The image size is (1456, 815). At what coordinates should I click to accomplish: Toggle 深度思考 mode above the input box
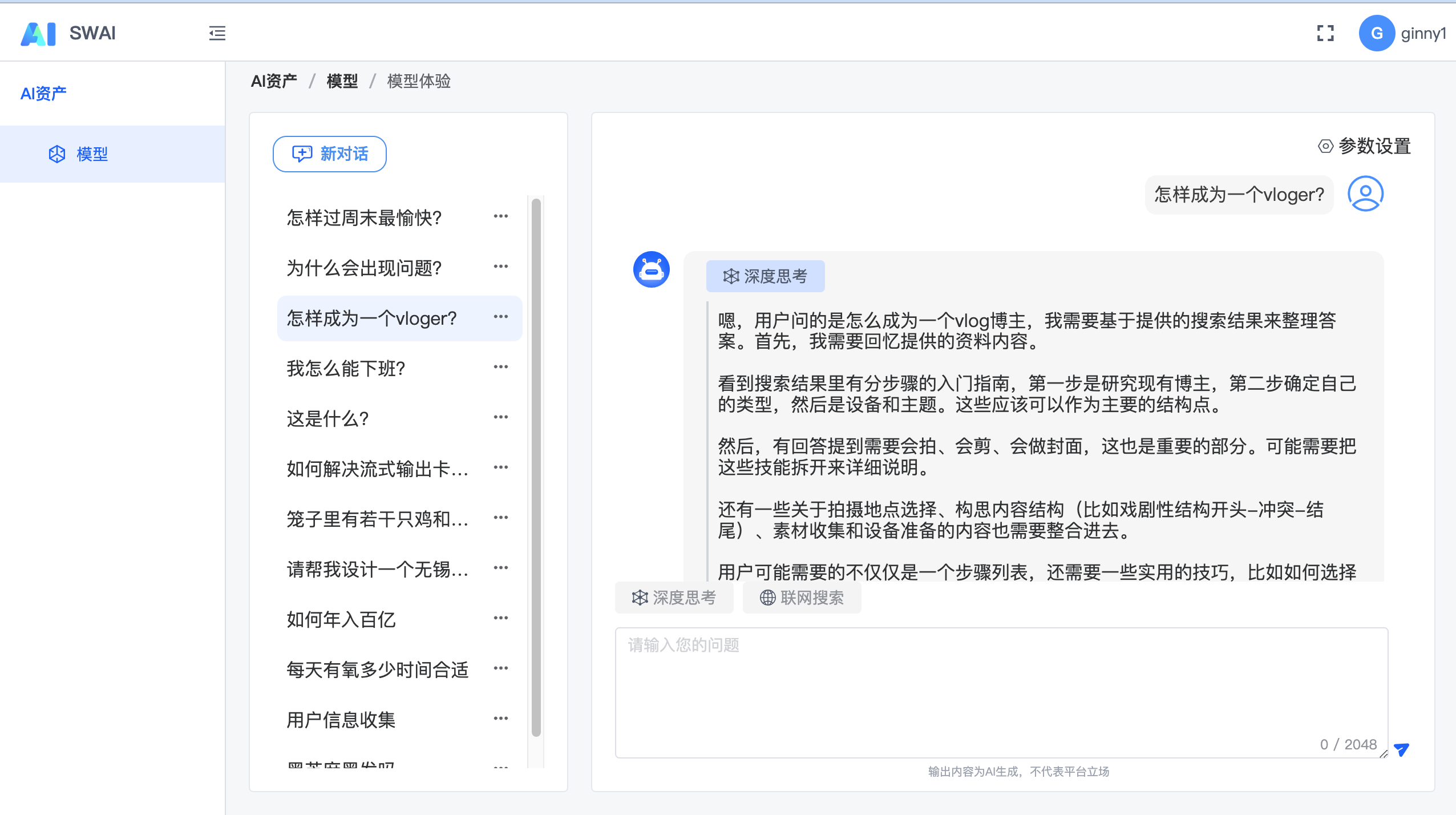pos(674,598)
